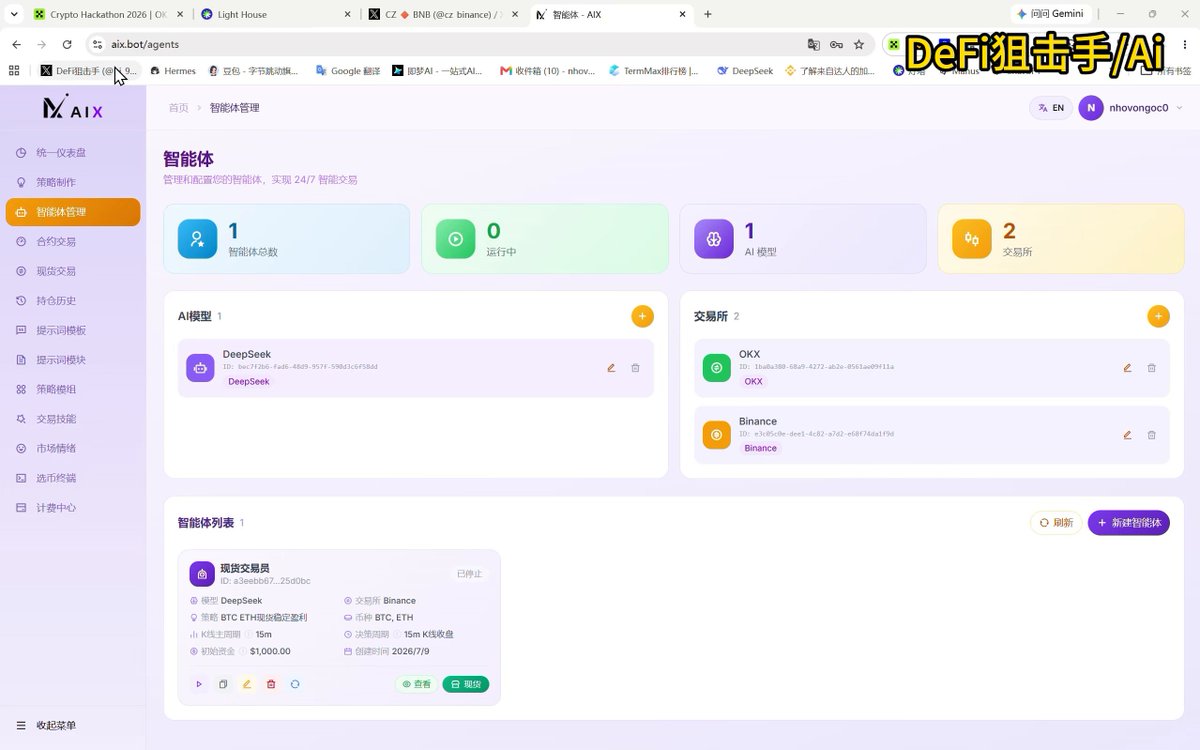Click the sync icon on the 现货交易员 card
The height and width of the screenshot is (750, 1200).
coord(295,684)
